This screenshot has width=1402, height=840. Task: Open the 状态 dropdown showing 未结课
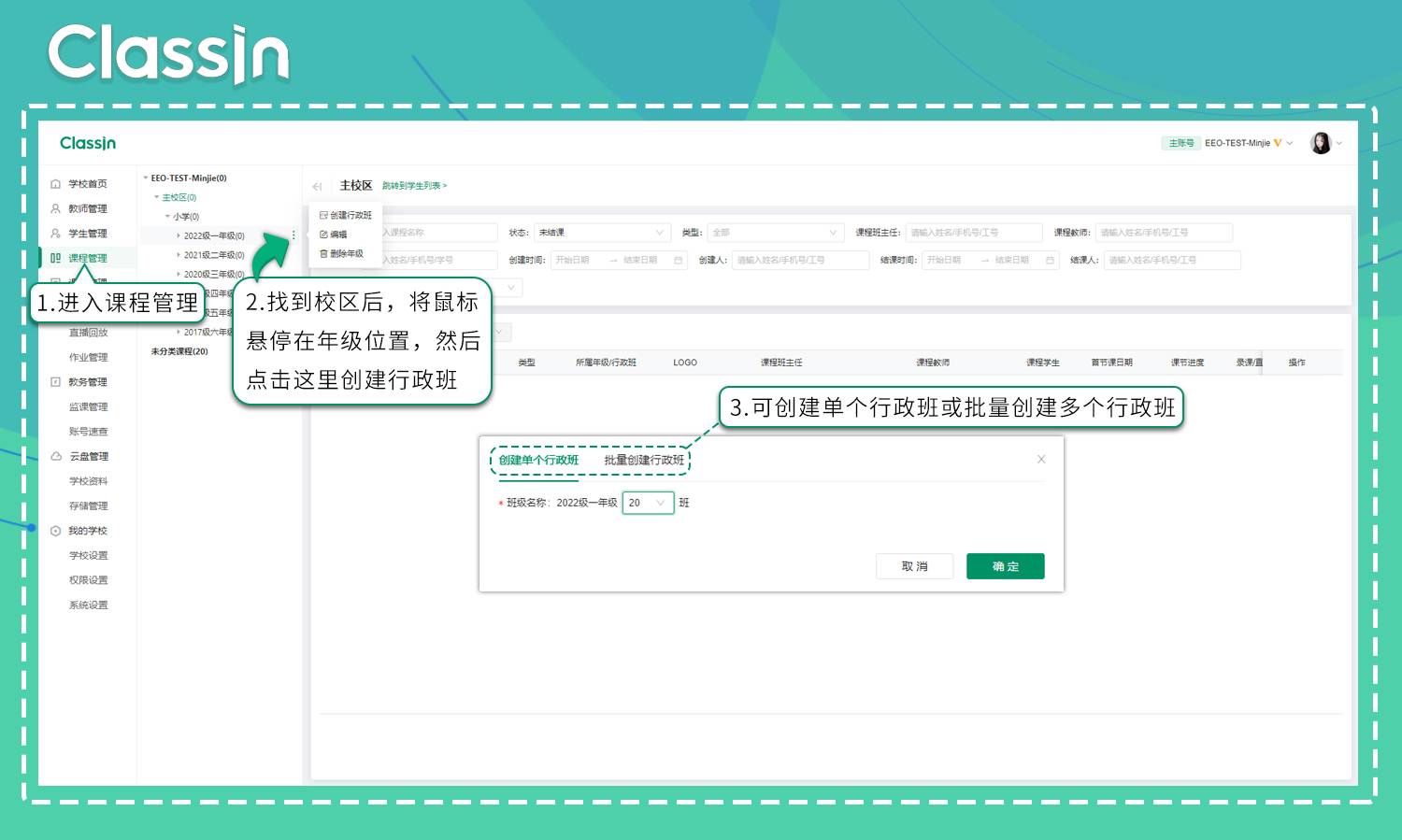[602, 233]
